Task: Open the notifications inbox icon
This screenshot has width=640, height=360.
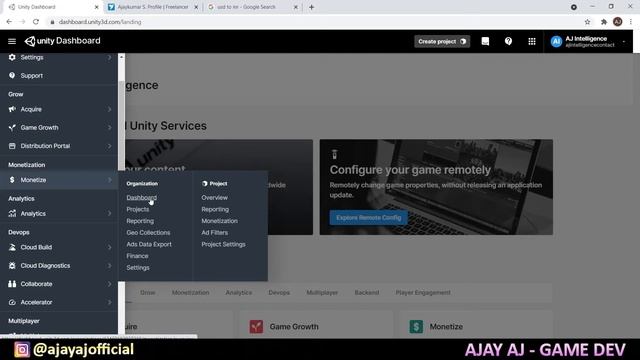Action: pos(485,41)
